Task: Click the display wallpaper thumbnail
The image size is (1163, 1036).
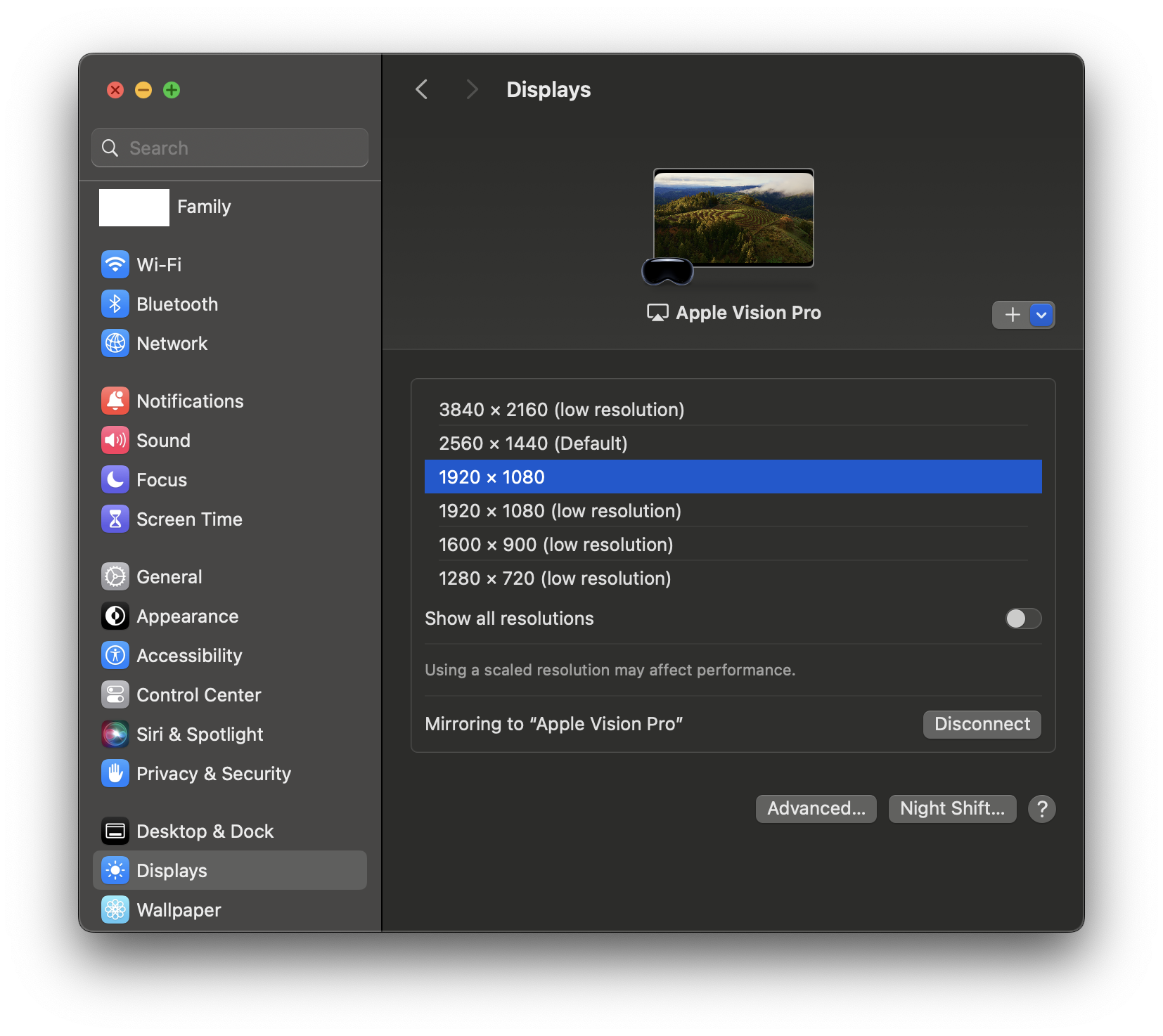Action: 733,218
